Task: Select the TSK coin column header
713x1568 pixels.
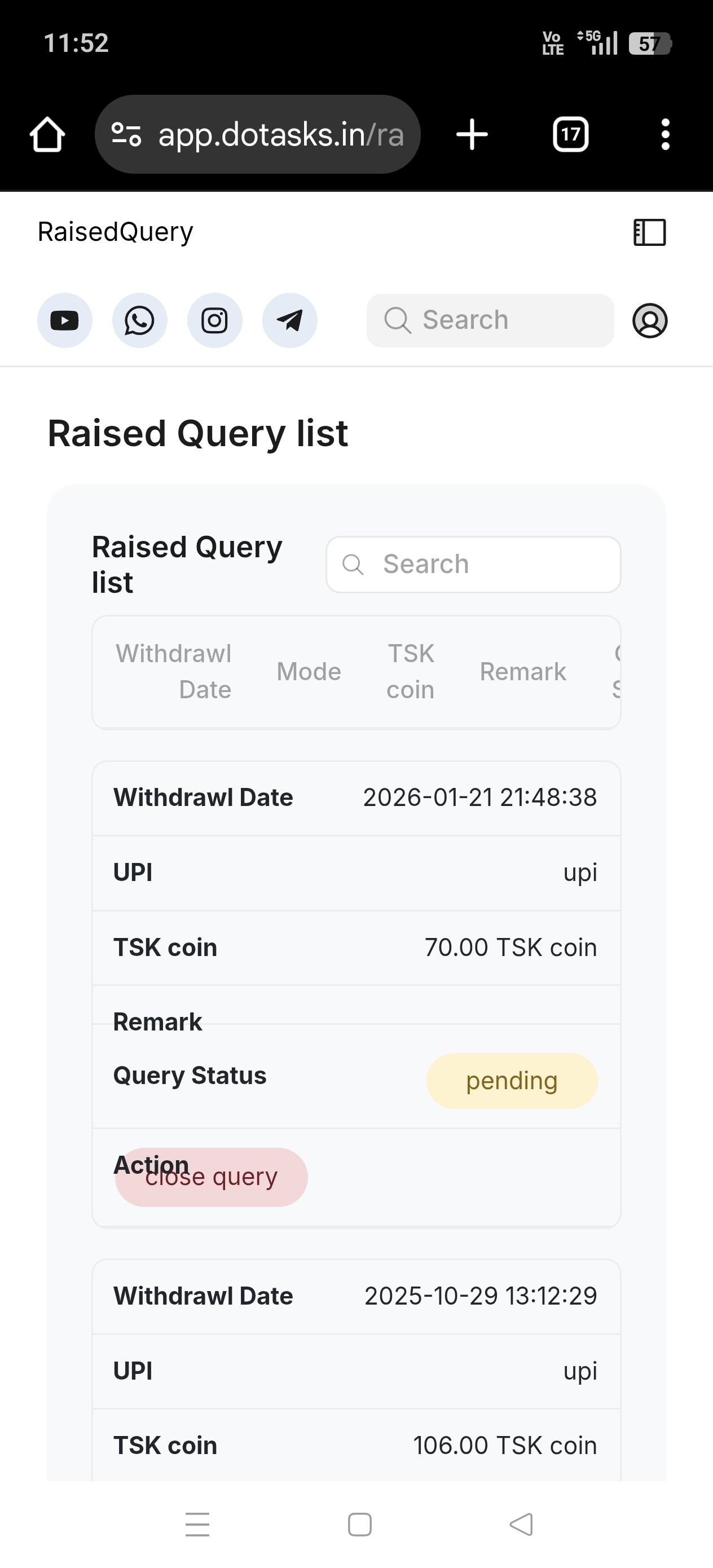Action: coord(411,671)
